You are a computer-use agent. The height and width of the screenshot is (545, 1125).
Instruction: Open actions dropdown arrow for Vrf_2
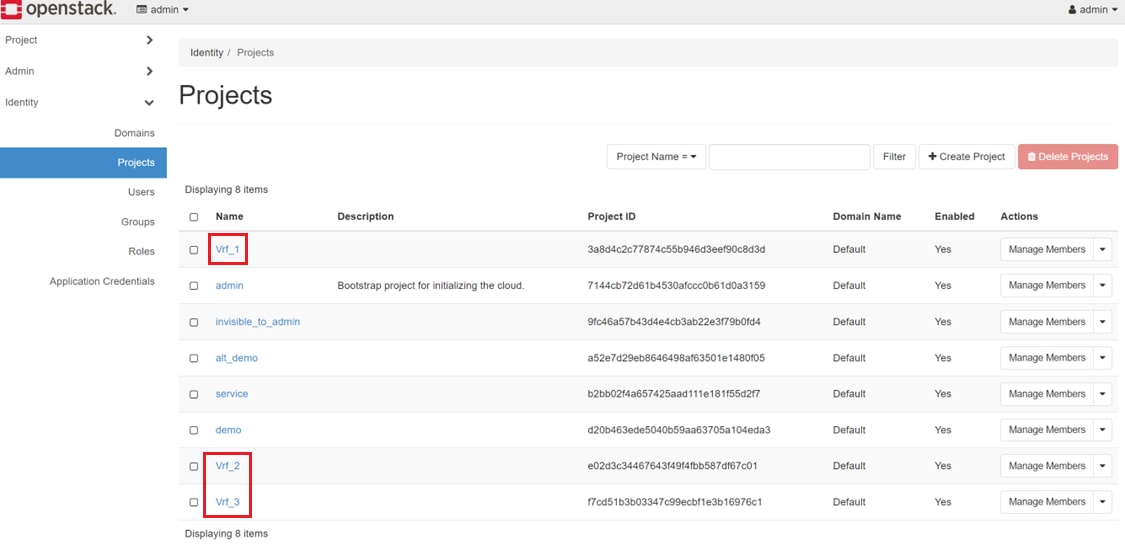[1103, 466]
